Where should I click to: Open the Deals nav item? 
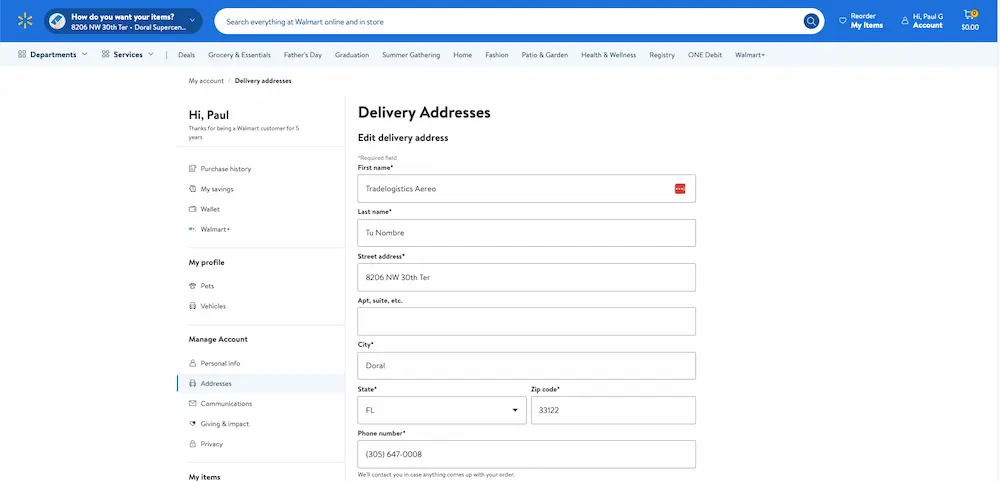click(187, 55)
